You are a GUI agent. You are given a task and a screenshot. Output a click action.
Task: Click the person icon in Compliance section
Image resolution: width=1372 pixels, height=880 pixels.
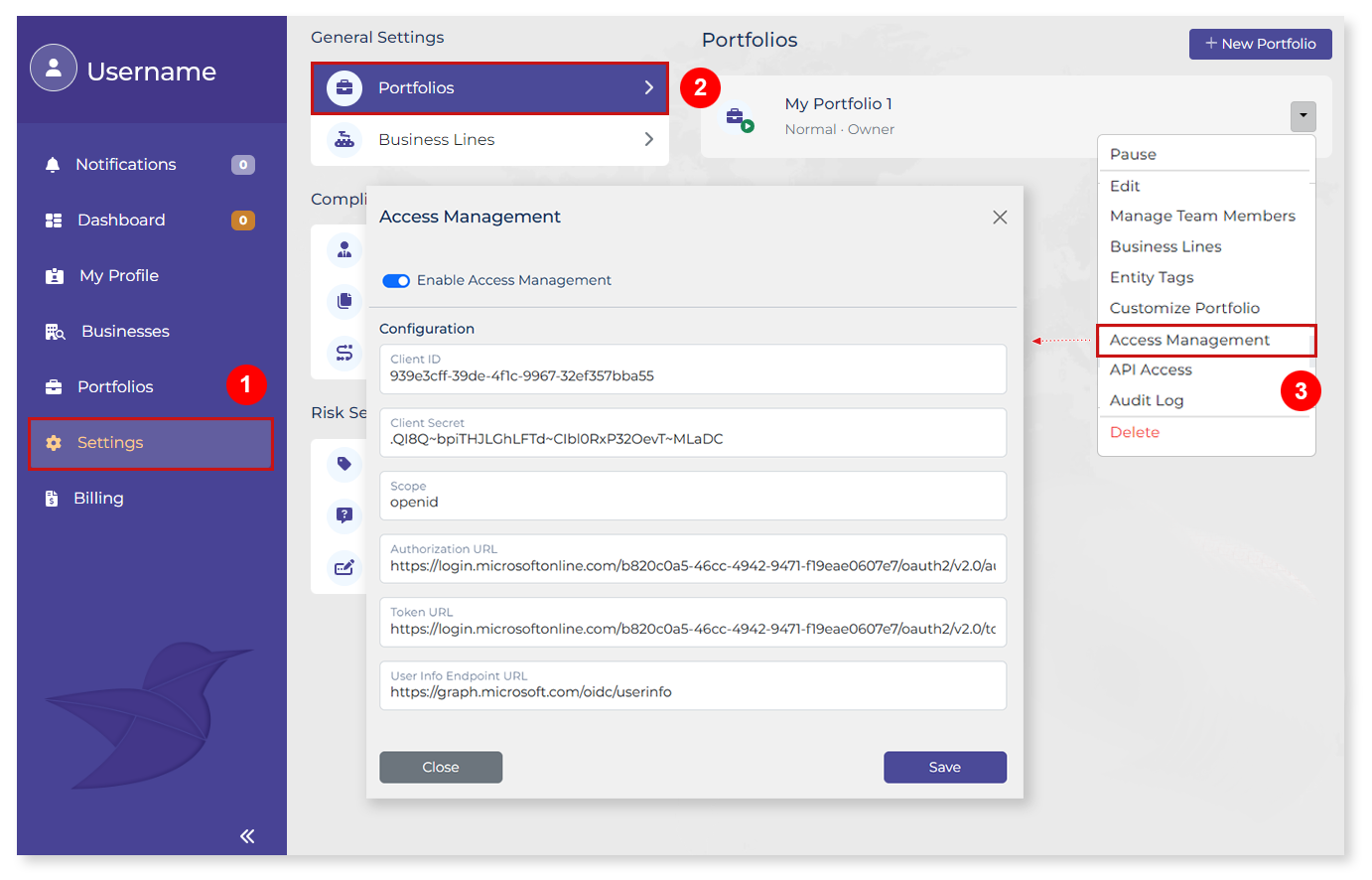coord(344,250)
